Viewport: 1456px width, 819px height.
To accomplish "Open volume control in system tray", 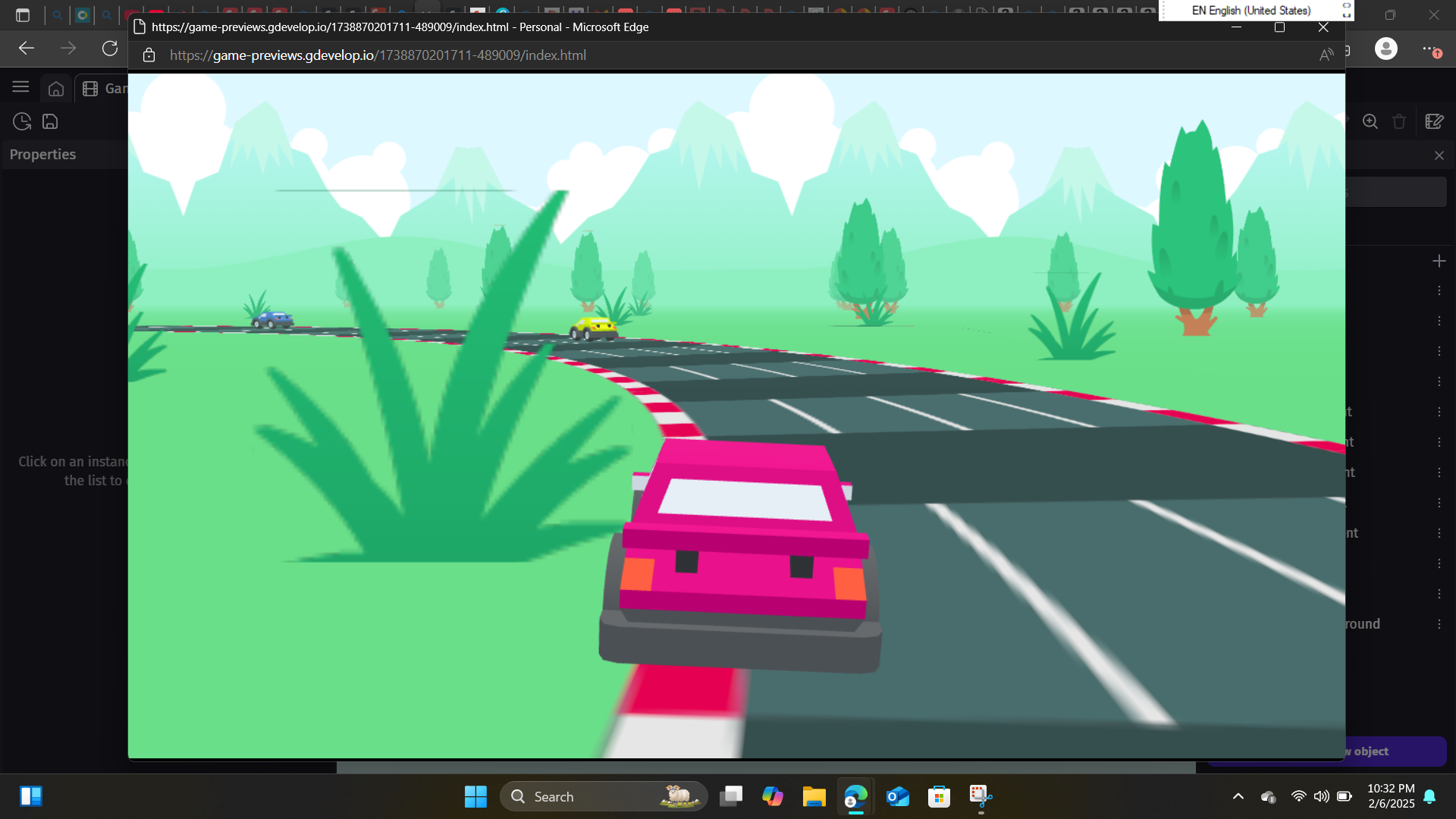I will coord(1321,797).
